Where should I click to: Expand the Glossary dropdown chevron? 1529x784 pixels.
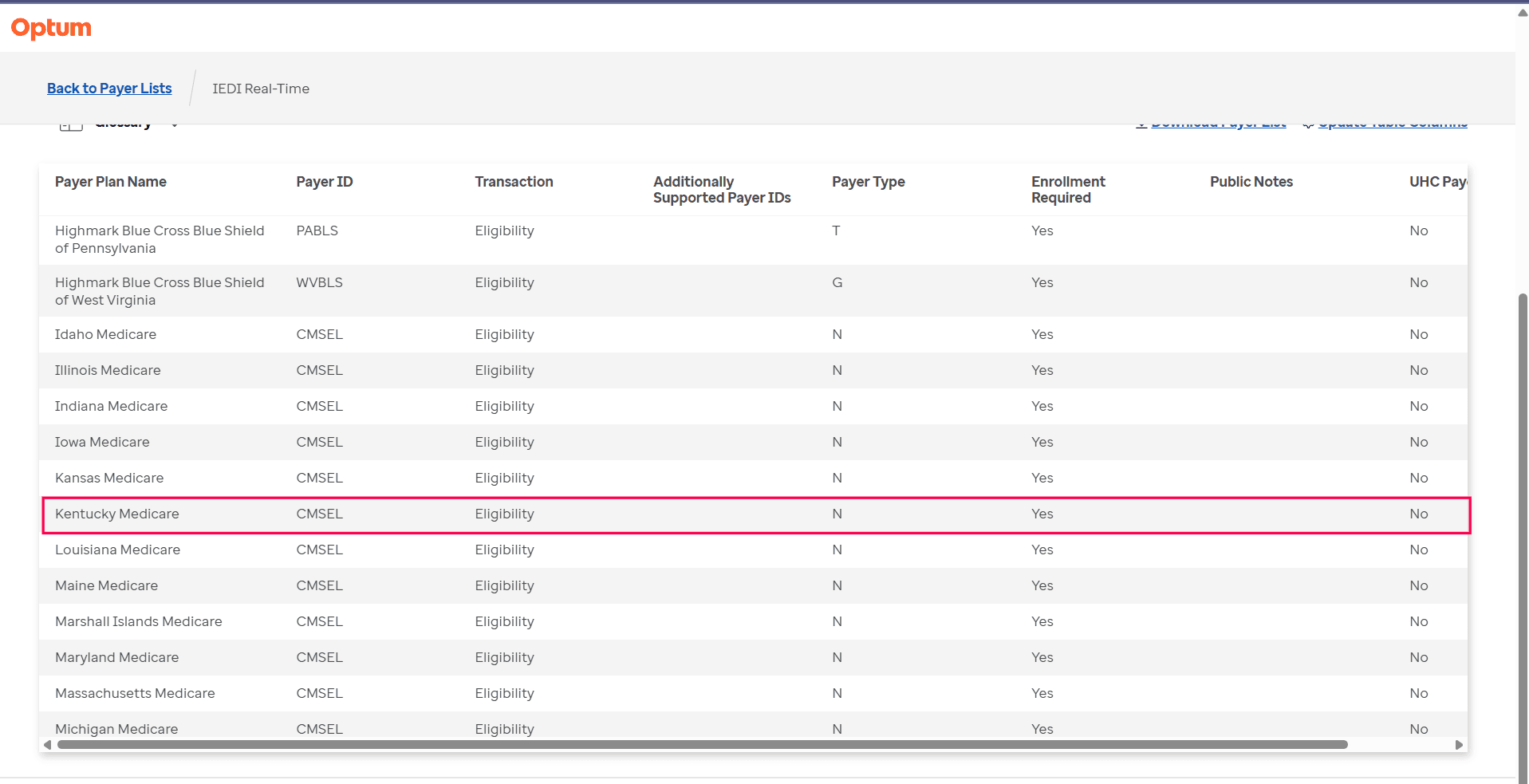click(x=175, y=125)
